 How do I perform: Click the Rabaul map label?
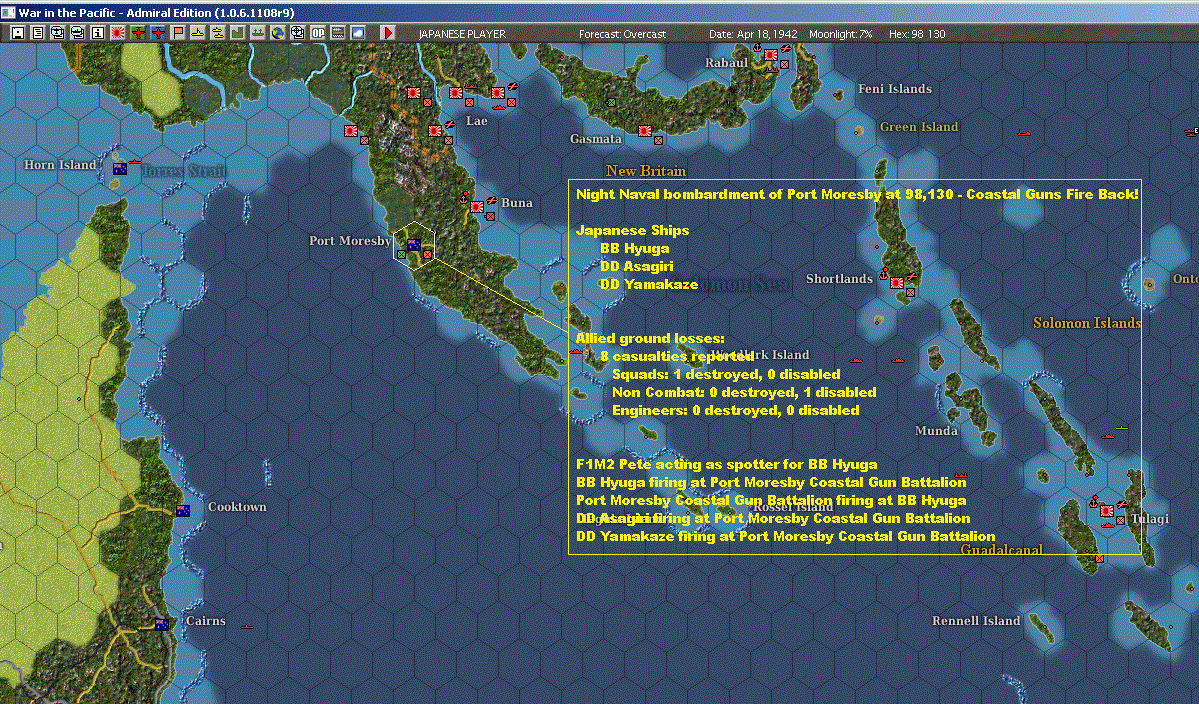point(726,63)
